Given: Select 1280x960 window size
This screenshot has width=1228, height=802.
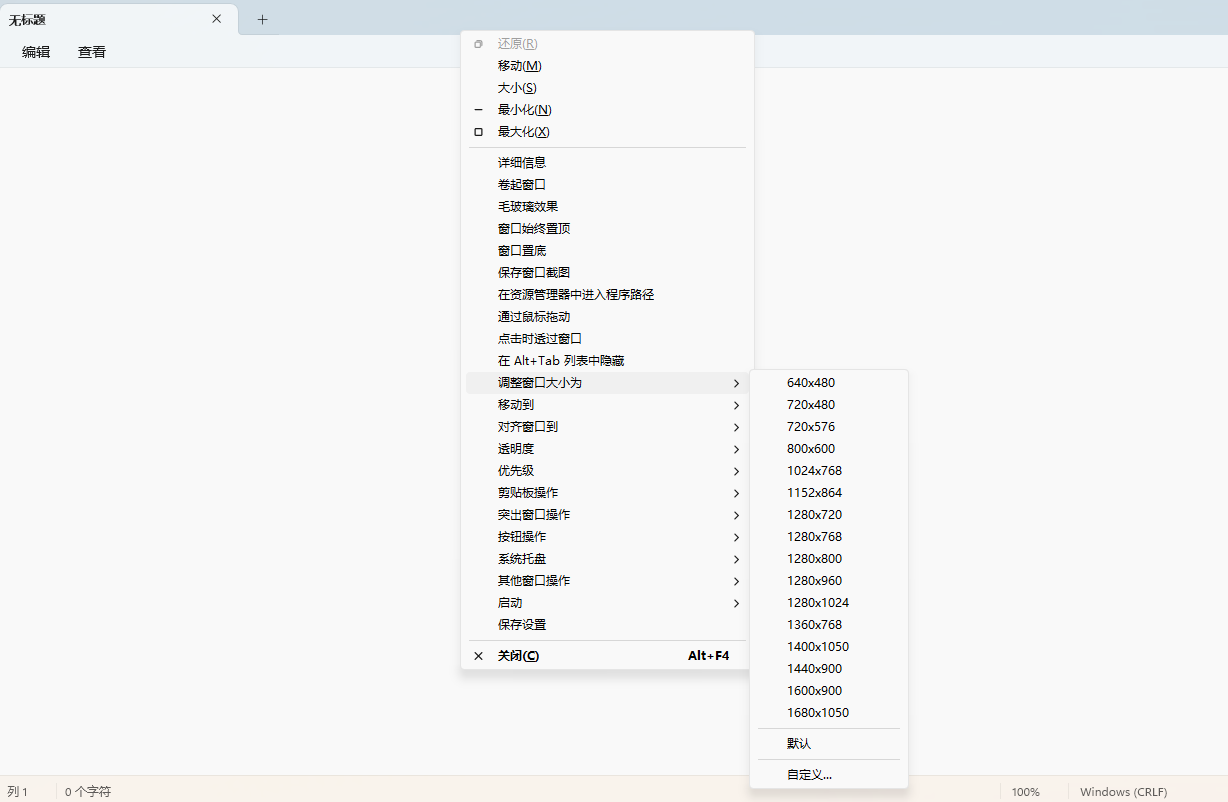Looking at the screenshot, I should [829, 580].
